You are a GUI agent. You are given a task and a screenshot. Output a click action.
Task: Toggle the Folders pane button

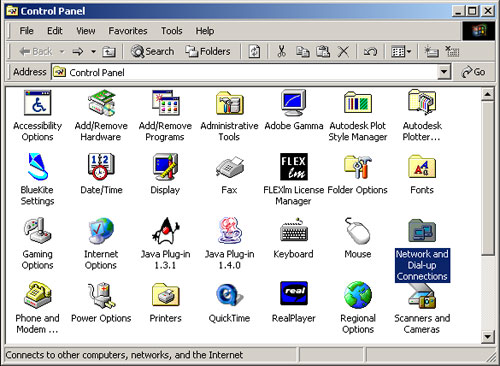[208, 52]
